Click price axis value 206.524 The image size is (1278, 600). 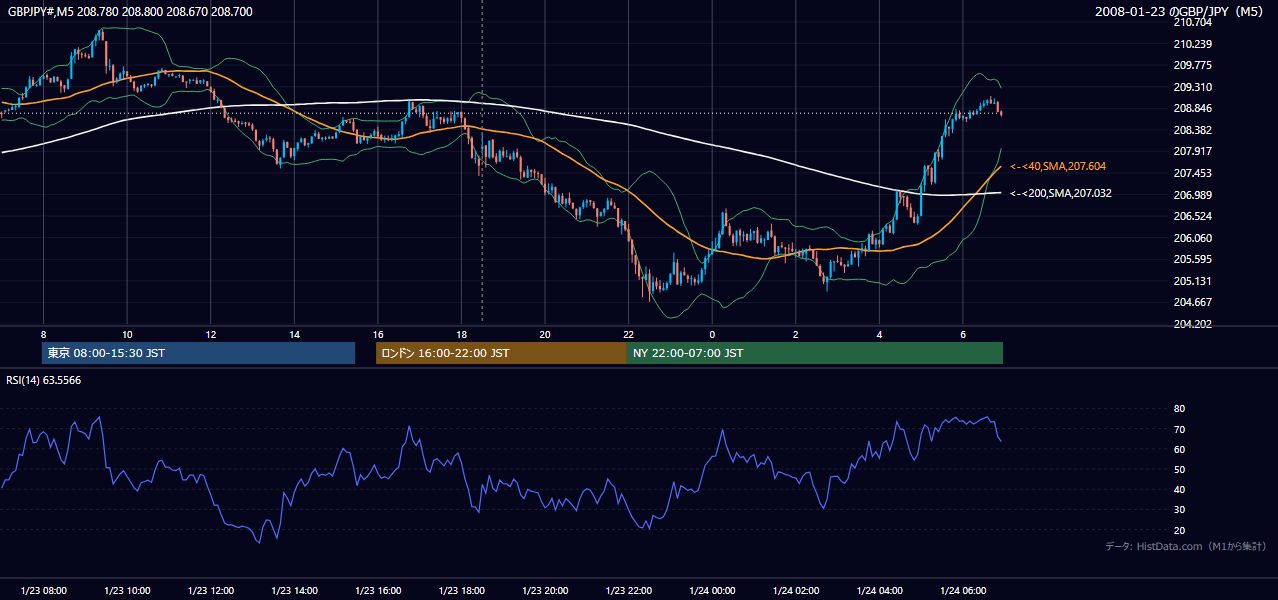[1192, 216]
